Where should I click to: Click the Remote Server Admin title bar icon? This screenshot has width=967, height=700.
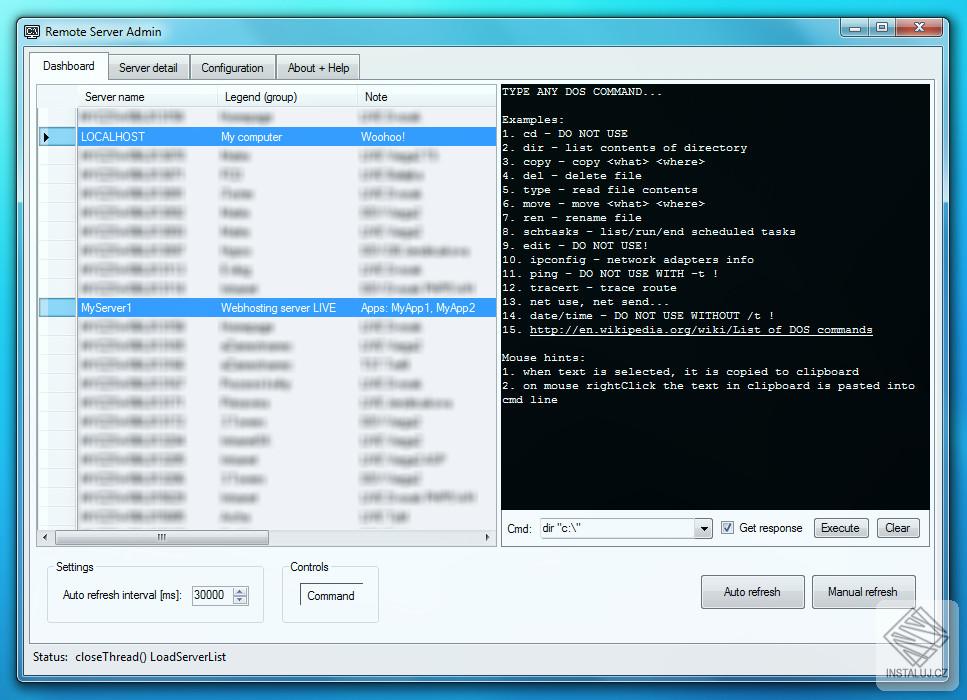point(31,31)
